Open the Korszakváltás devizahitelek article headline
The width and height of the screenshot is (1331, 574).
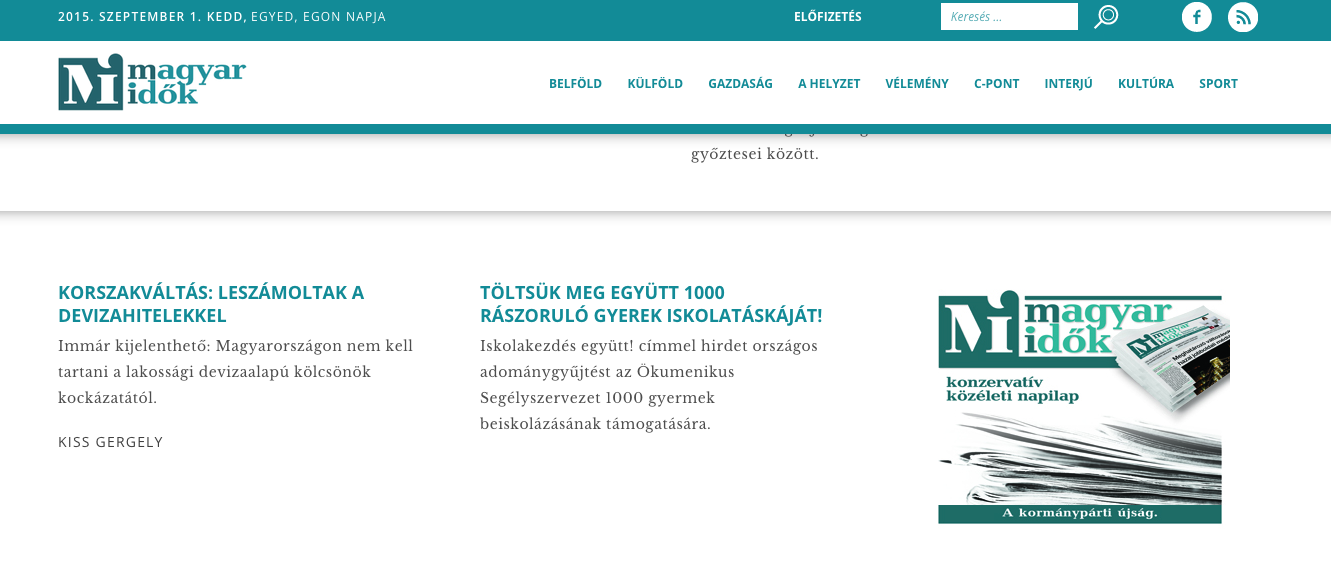pyautogui.click(x=211, y=304)
